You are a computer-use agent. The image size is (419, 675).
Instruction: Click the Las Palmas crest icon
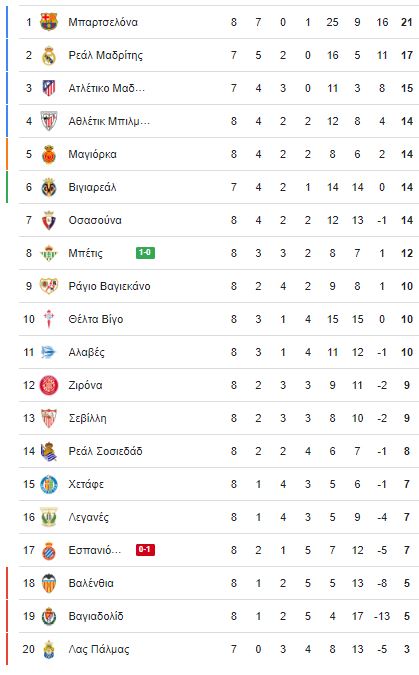coord(49,649)
